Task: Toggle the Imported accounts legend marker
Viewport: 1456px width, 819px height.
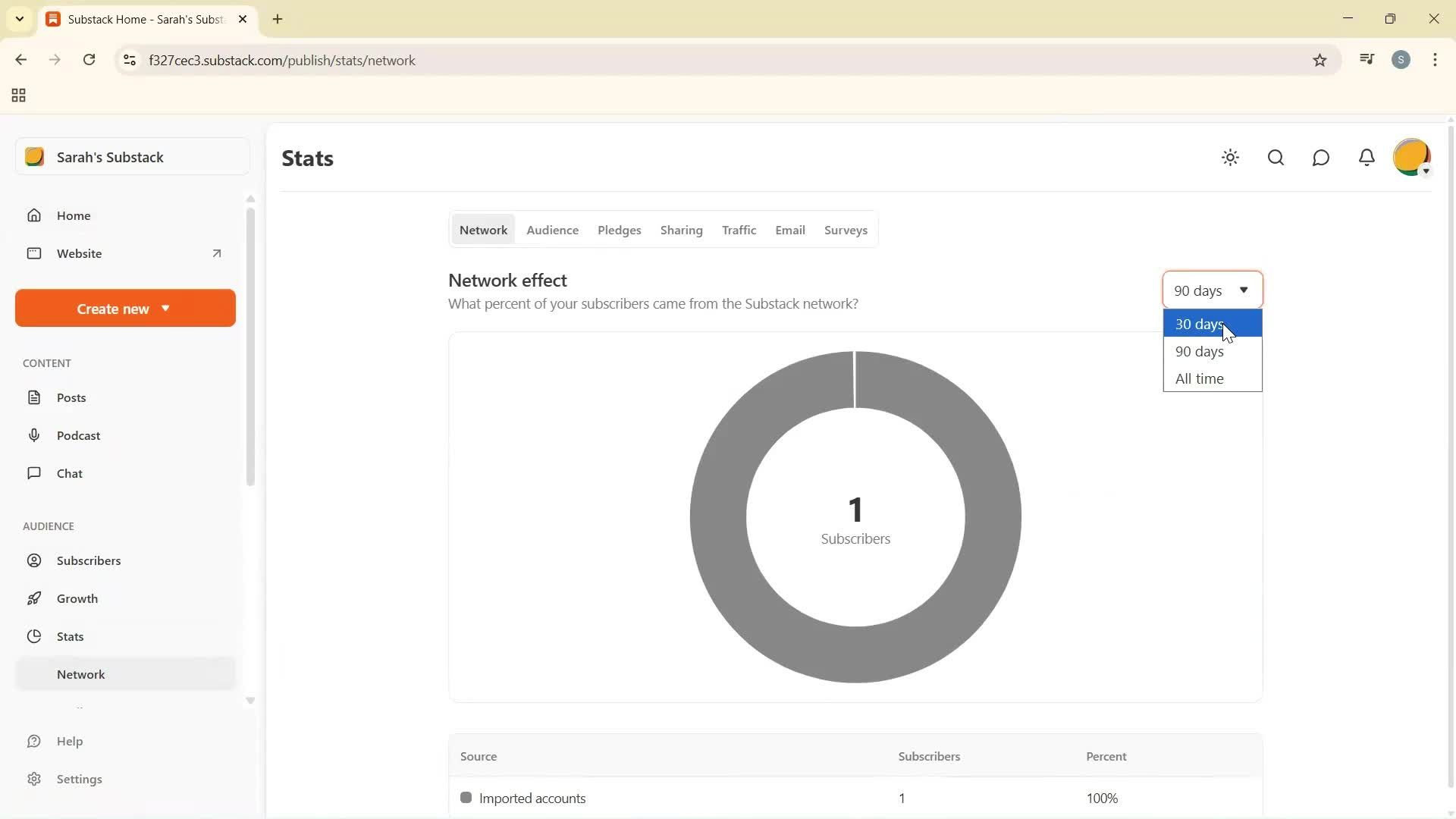Action: coord(466,798)
